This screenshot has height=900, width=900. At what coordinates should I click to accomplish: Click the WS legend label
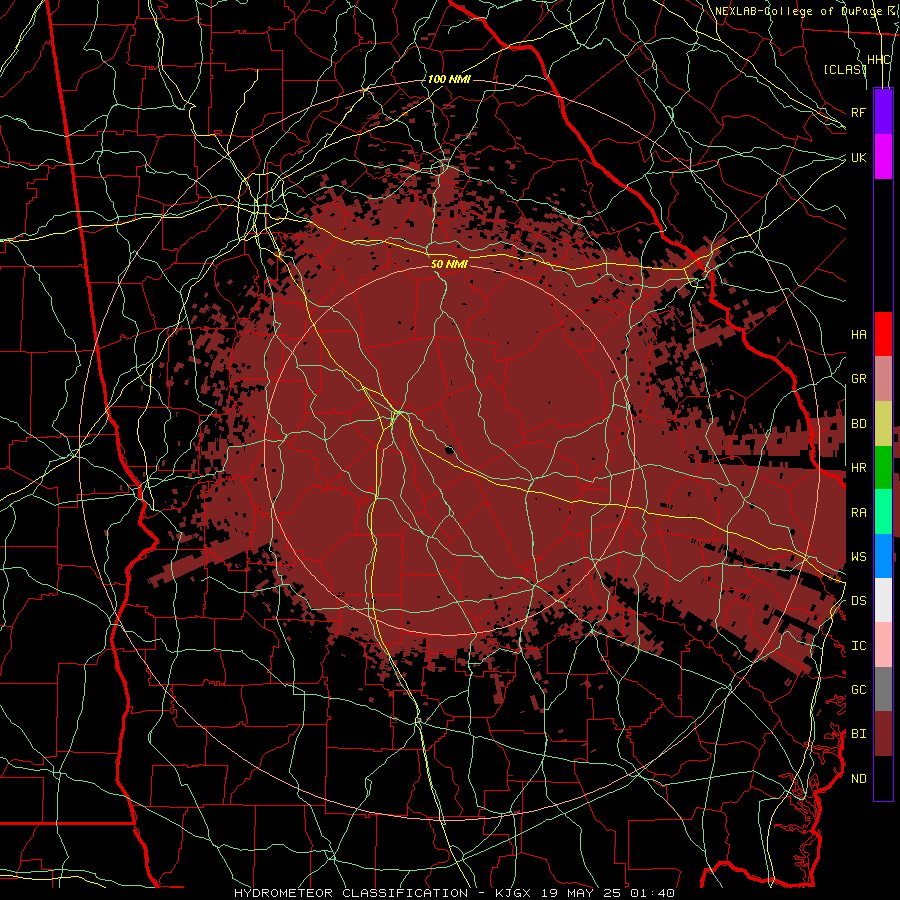pos(859,556)
